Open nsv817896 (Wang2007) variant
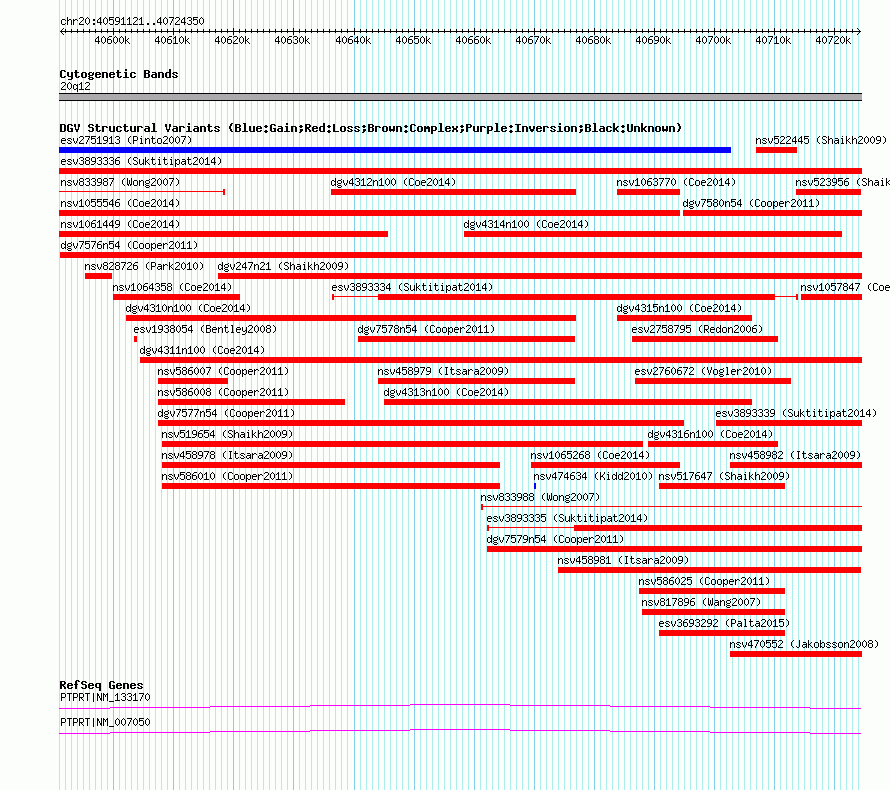The width and height of the screenshot is (890, 790). tap(701, 602)
